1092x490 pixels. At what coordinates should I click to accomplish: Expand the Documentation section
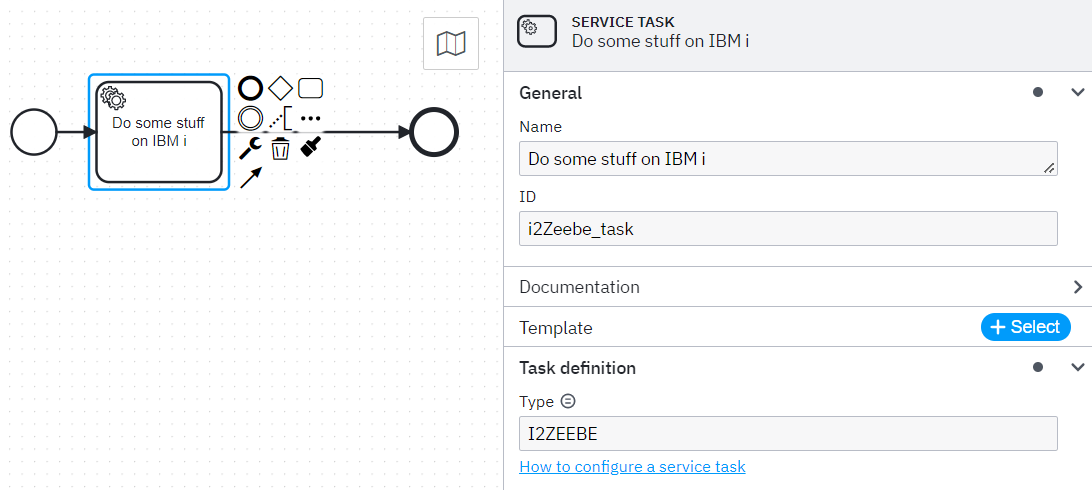point(1077,287)
